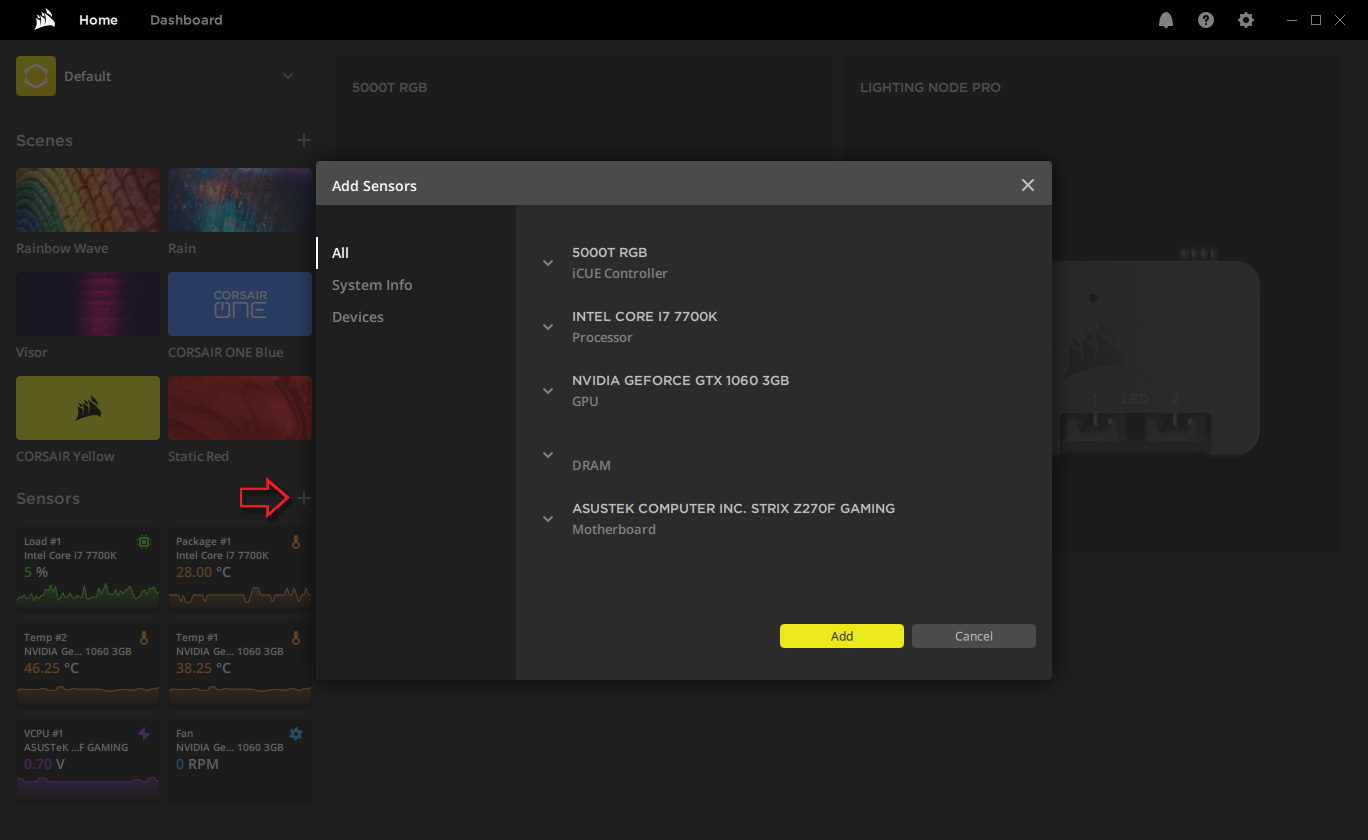The height and width of the screenshot is (840, 1368).
Task: Add a new sensor with plus icon
Action: tap(304, 498)
